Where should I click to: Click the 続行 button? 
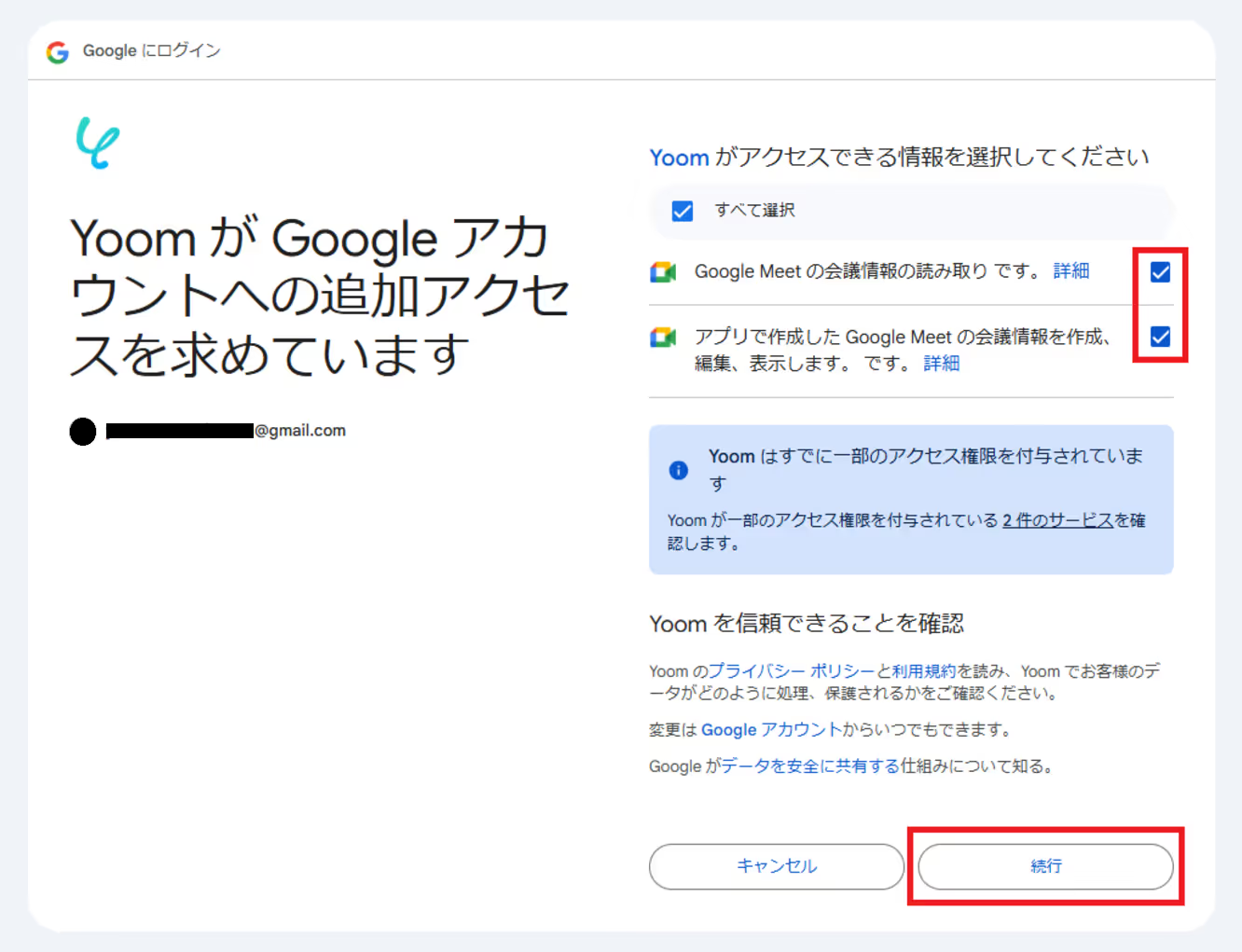tap(1046, 866)
